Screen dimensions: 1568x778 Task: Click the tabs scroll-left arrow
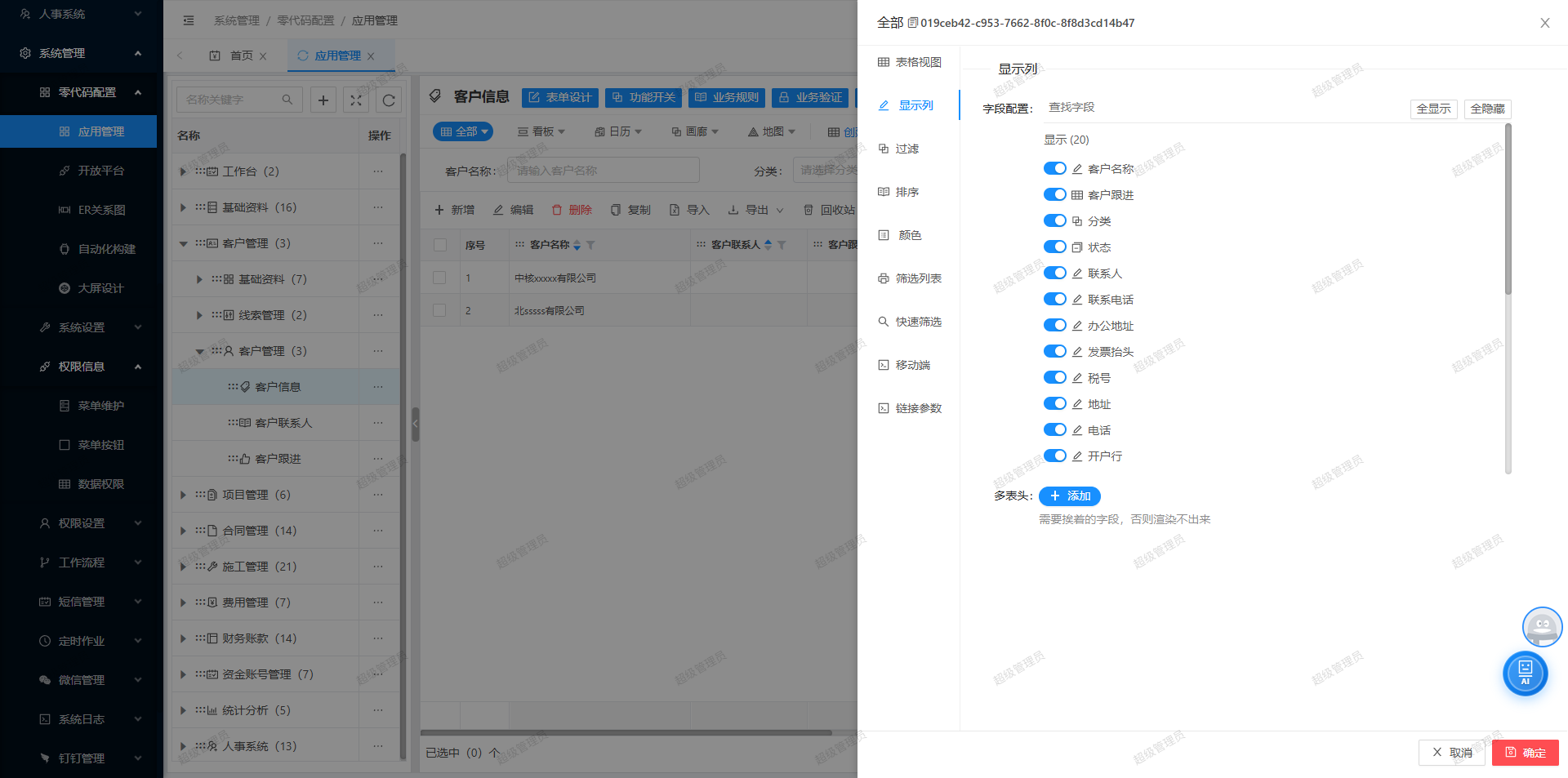pyautogui.click(x=180, y=56)
